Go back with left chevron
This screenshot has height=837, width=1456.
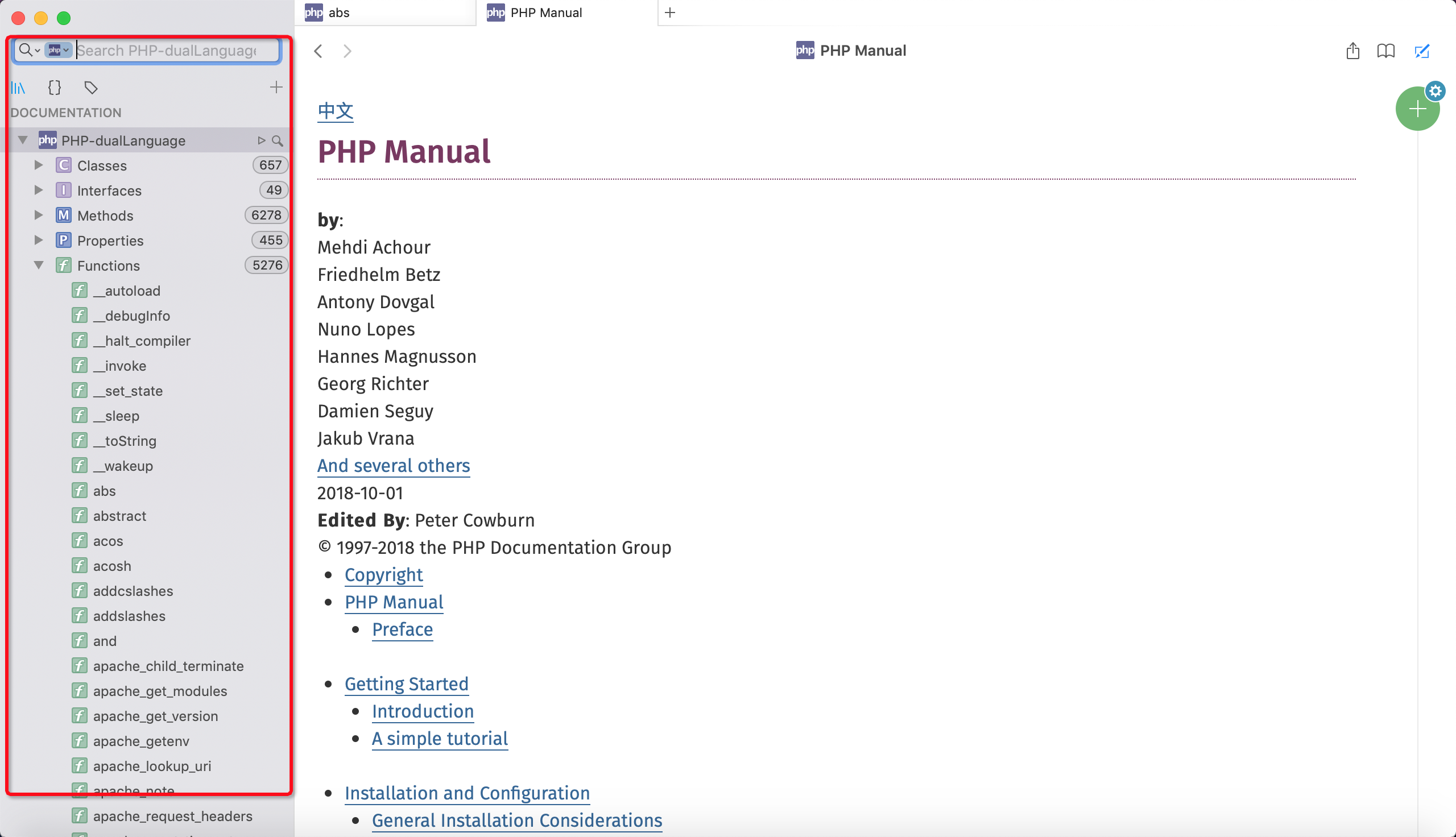[318, 51]
